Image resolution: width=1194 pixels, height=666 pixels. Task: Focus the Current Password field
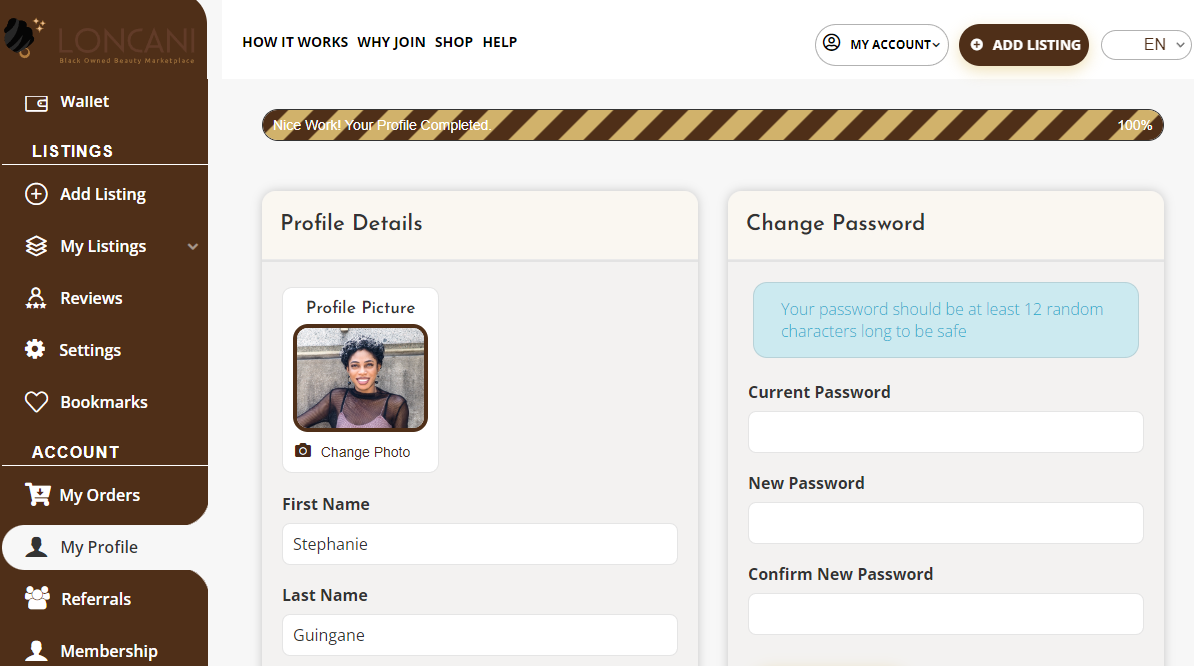tap(946, 432)
